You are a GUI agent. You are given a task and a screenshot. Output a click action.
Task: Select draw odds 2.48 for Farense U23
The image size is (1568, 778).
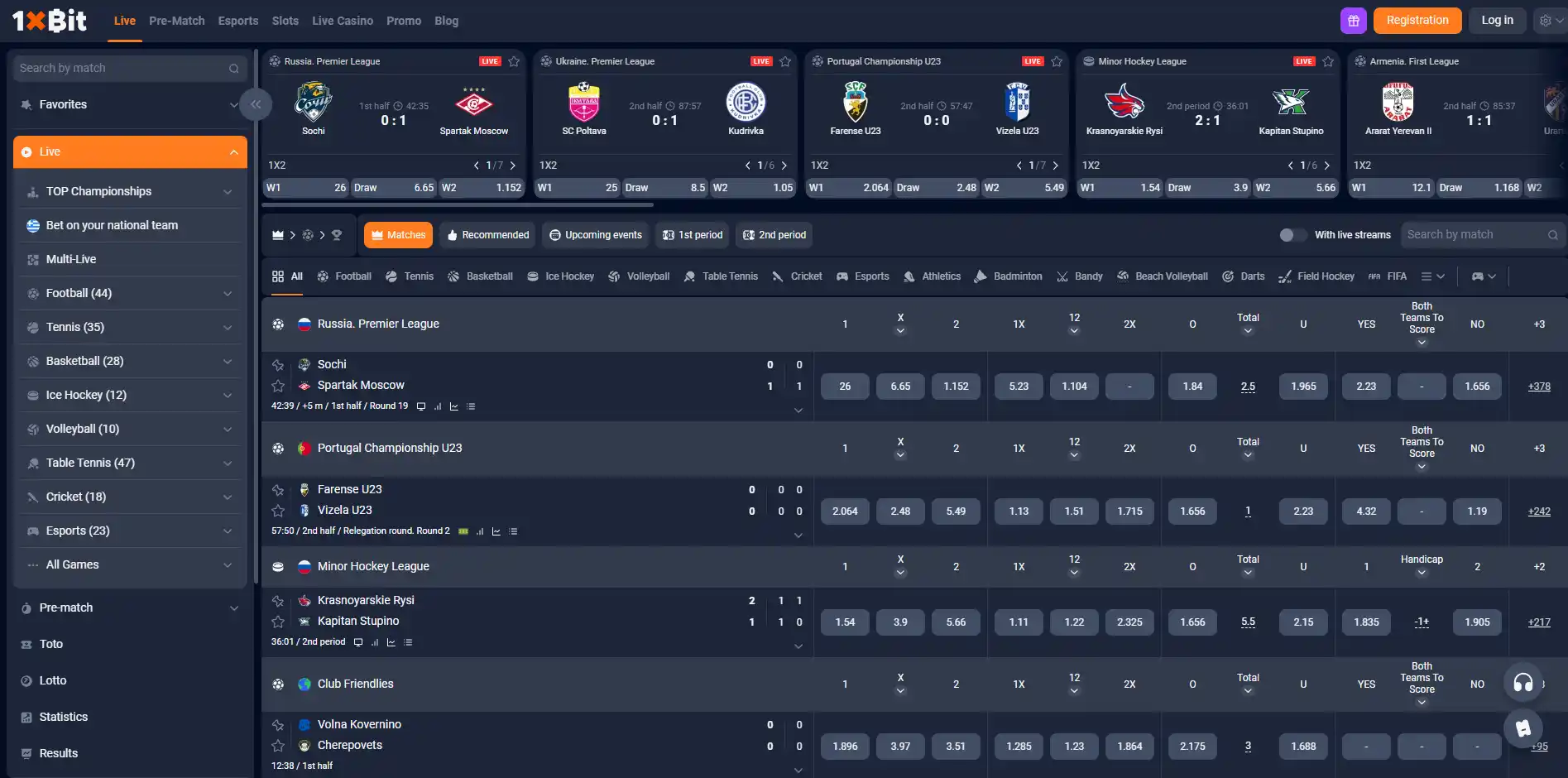[x=900, y=511]
